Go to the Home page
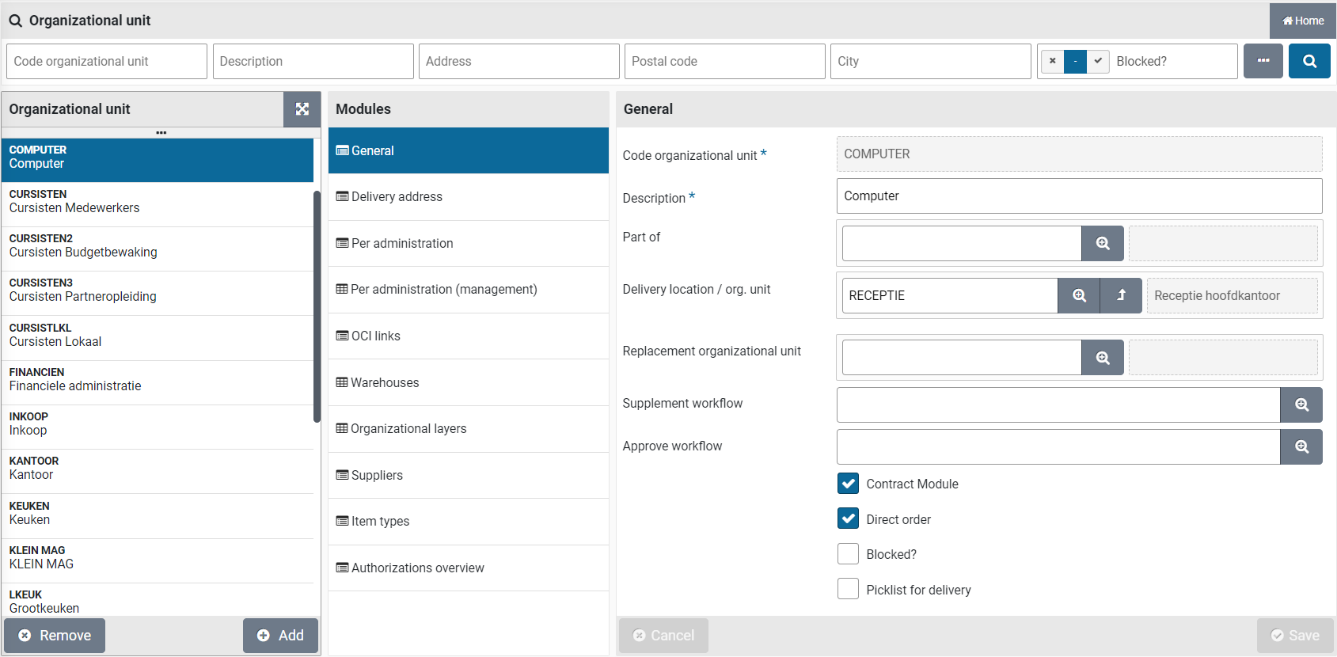1337x657 pixels. (x=1302, y=21)
